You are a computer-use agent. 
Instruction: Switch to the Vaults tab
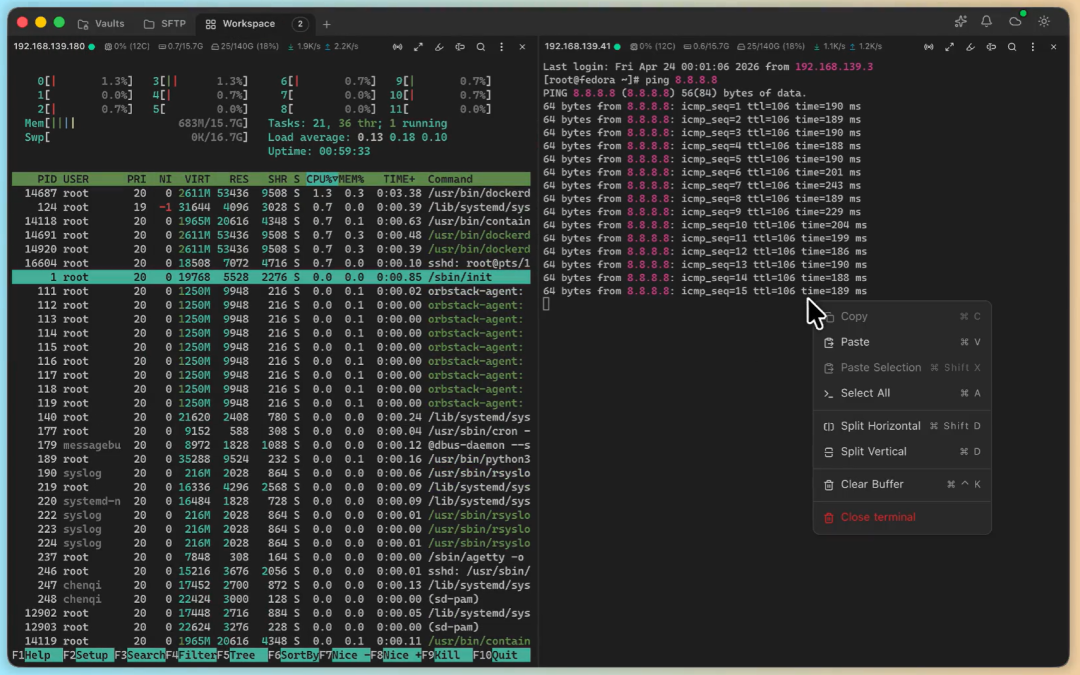pos(101,23)
